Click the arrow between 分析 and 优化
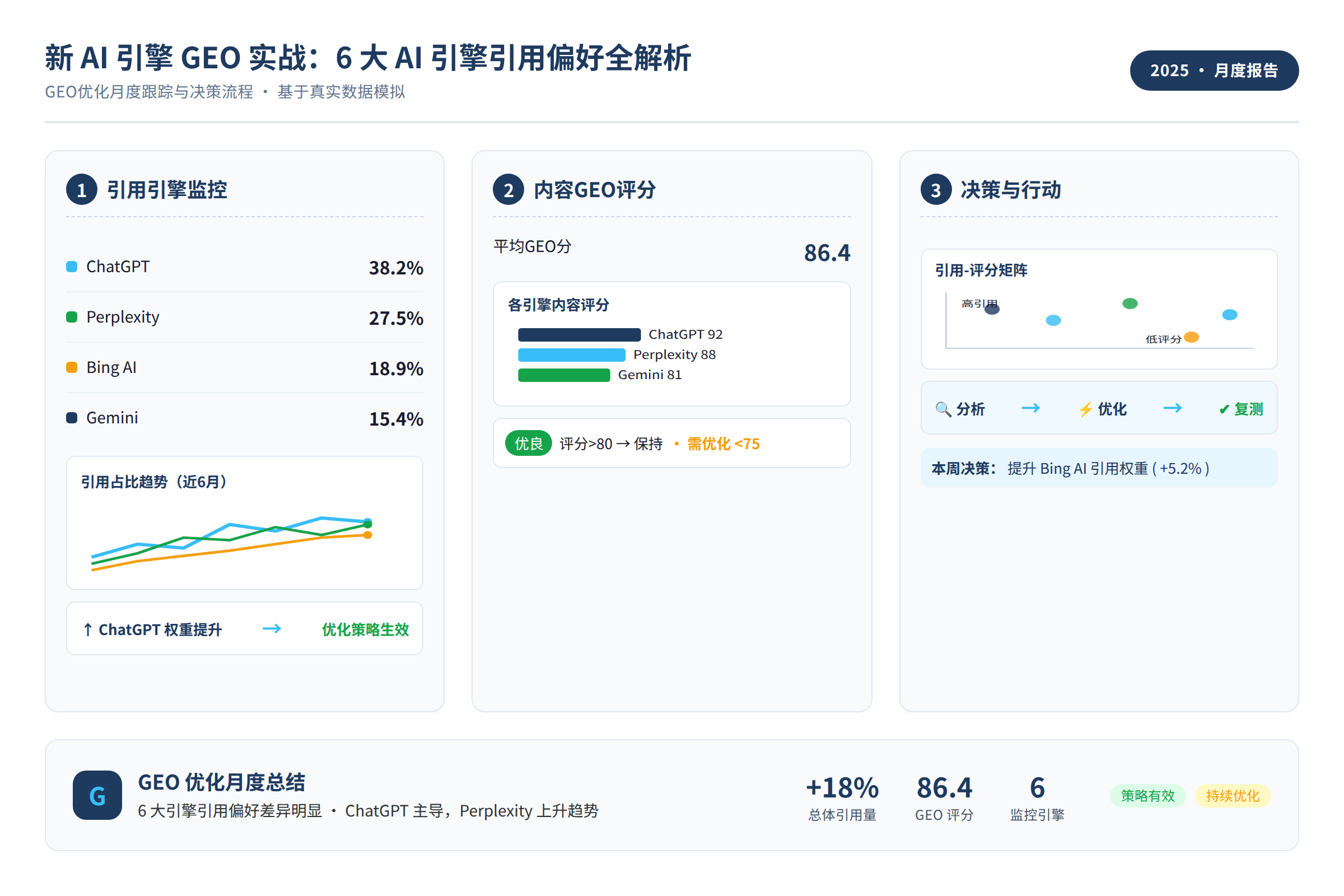The image size is (1344, 896). click(x=1031, y=408)
